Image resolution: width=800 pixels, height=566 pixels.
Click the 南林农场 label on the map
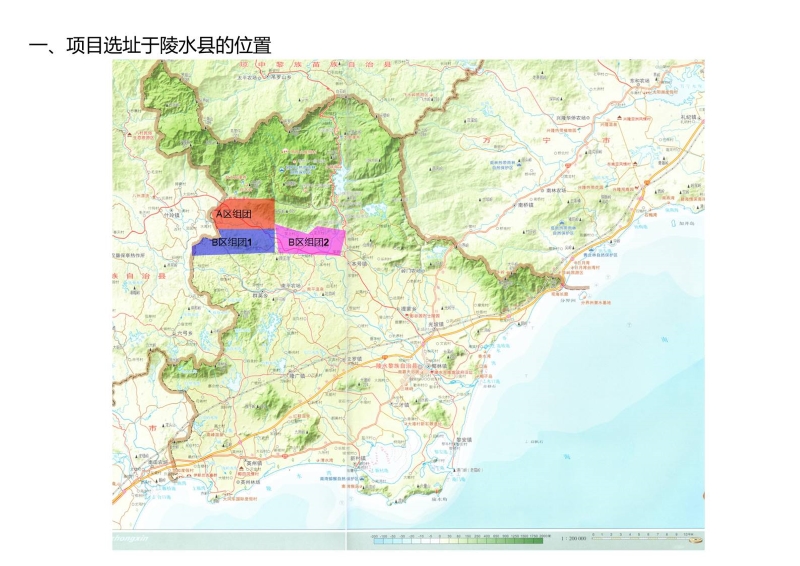[x=557, y=190]
